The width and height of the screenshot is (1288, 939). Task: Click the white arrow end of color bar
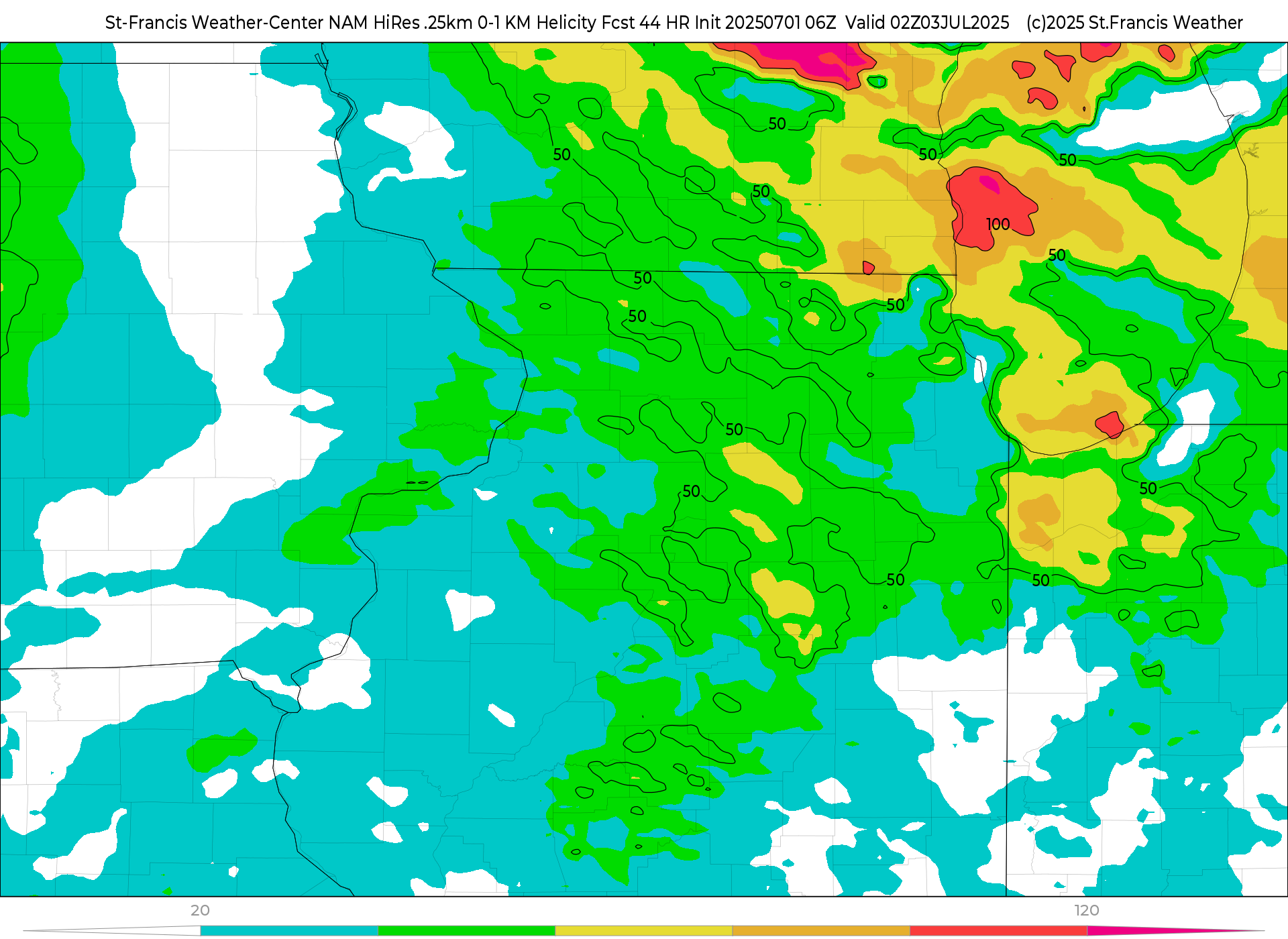coord(112,931)
